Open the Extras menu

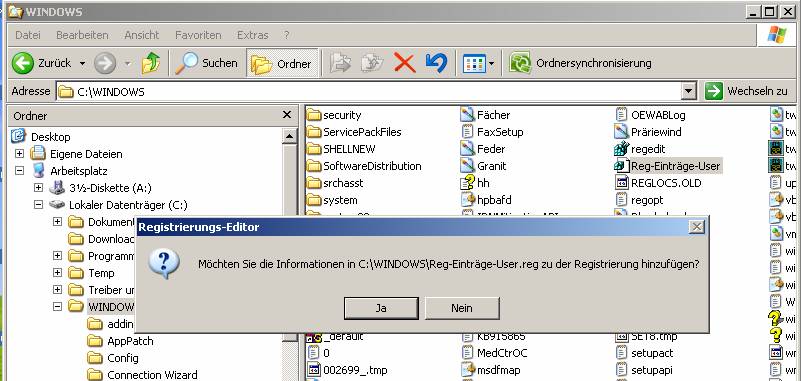(x=252, y=35)
